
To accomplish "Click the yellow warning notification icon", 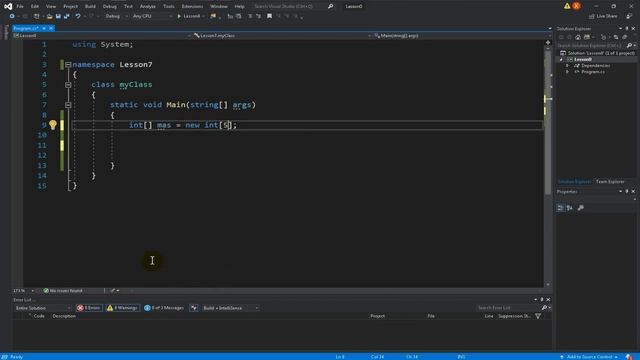I will point(567,6).
